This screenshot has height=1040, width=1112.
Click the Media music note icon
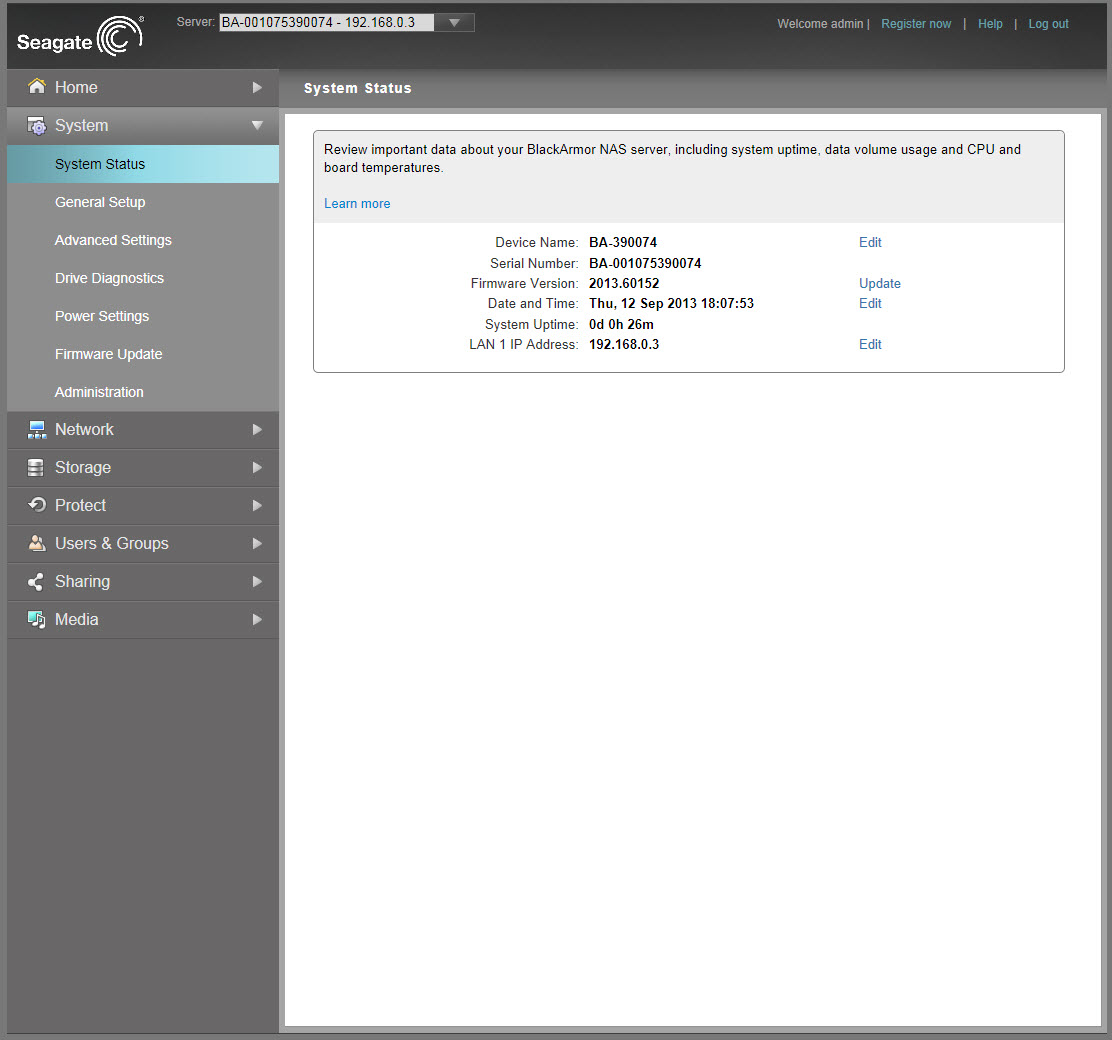tap(37, 619)
